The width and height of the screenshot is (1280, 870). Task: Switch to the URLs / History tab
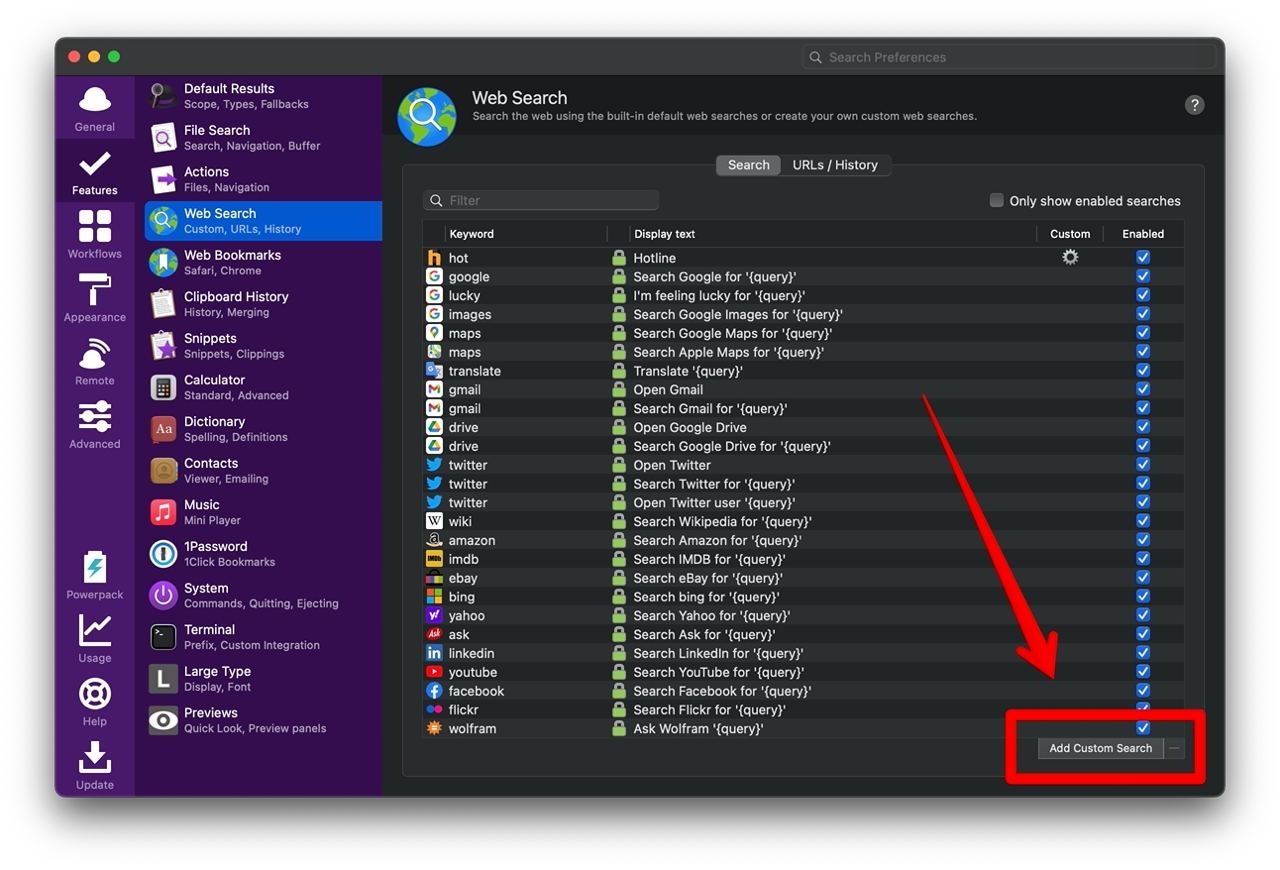835,165
